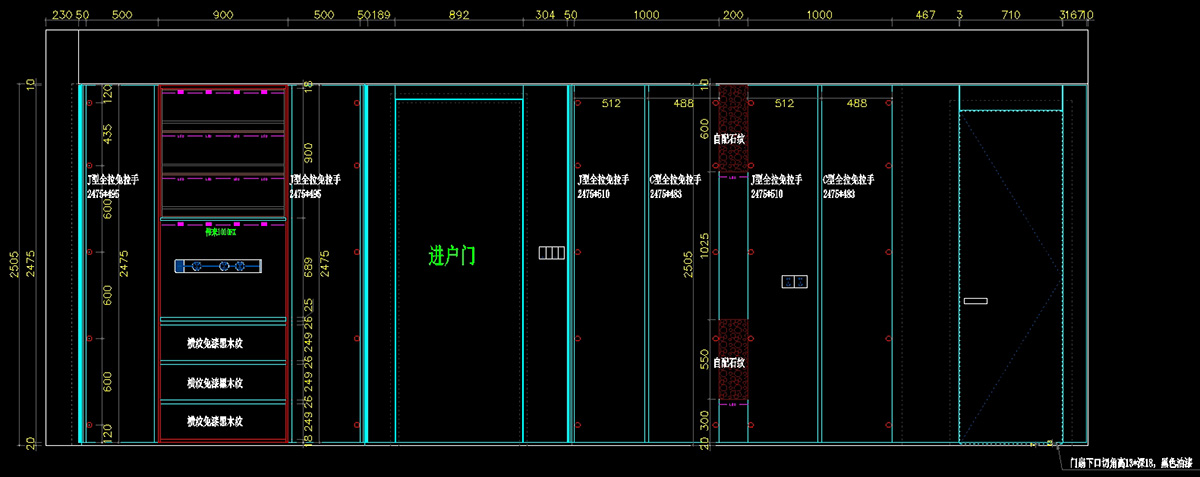Viewport: 1200px width, 477px height.
Task: Click the 892 dimension above entry door
Action: pos(459,15)
